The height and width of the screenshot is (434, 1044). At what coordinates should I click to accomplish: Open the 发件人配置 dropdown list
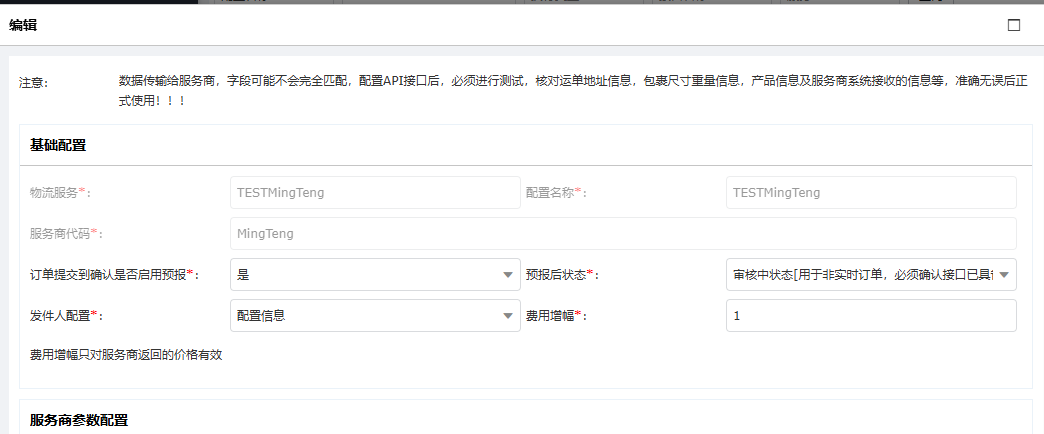point(374,315)
